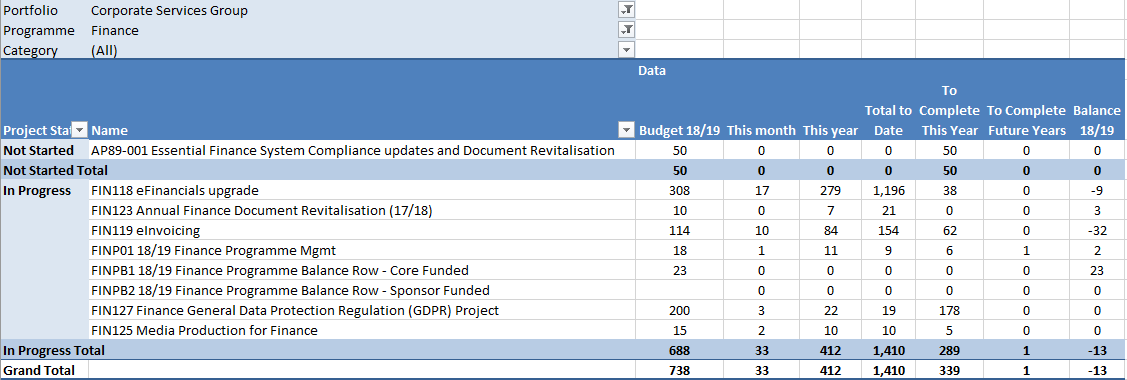This screenshot has height=380, width=1127.
Task: Click the Balance 18/19 column header
Action: coord(1097,121)
